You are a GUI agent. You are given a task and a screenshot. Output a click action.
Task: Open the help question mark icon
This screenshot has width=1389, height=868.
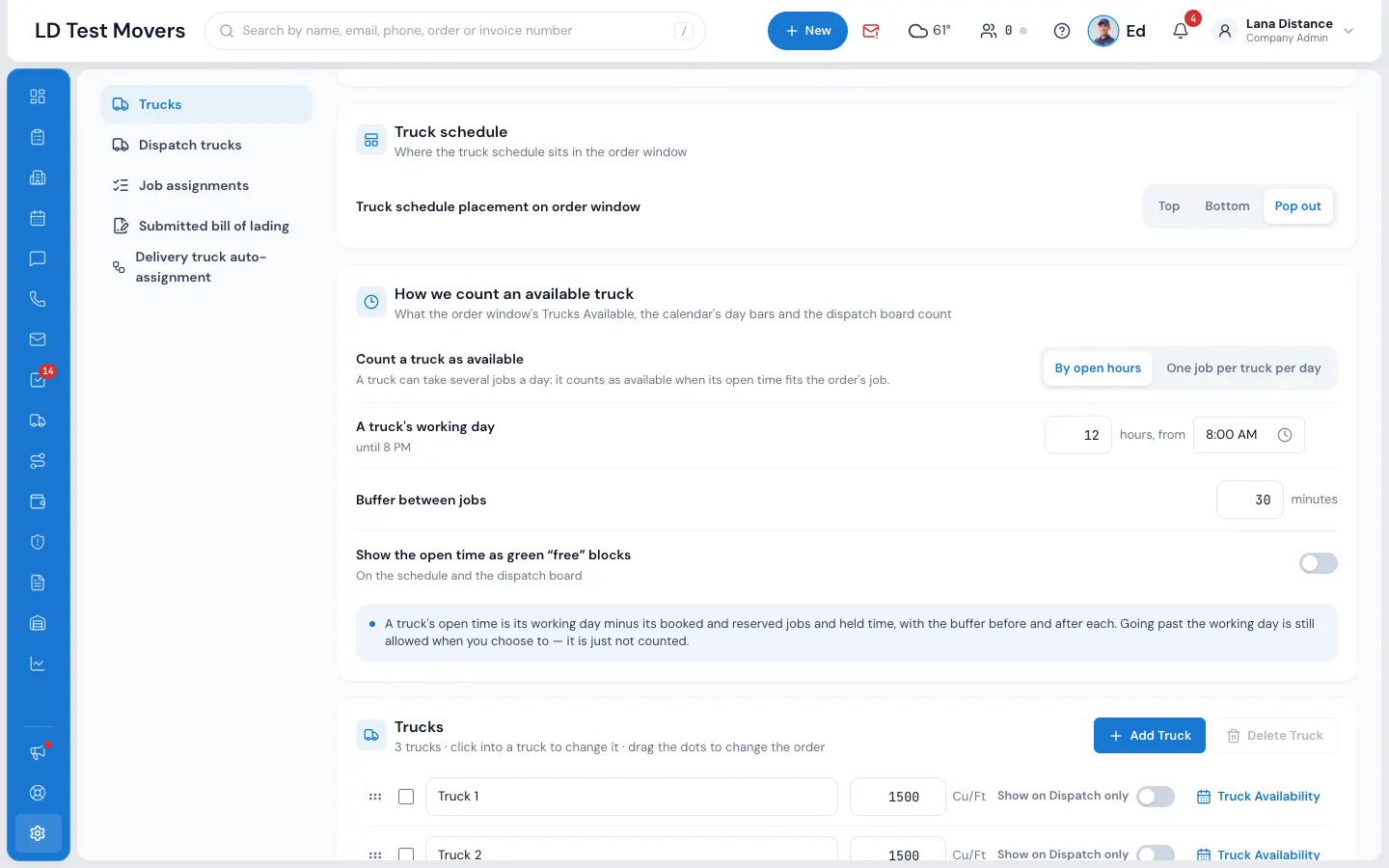pos(1062,31)
